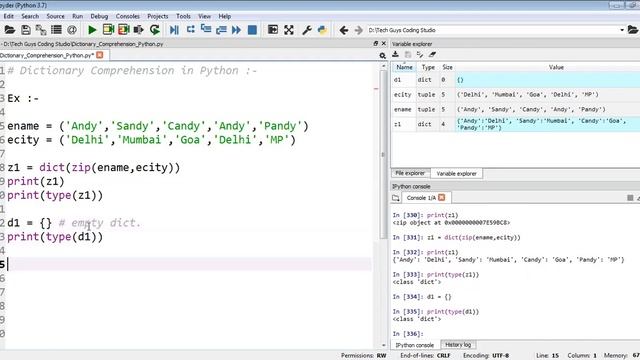The height and width of the screenshot is (360, 640).
Task: Click the editor browse tabs magnifier icon
Action: (x=382, y=56)
